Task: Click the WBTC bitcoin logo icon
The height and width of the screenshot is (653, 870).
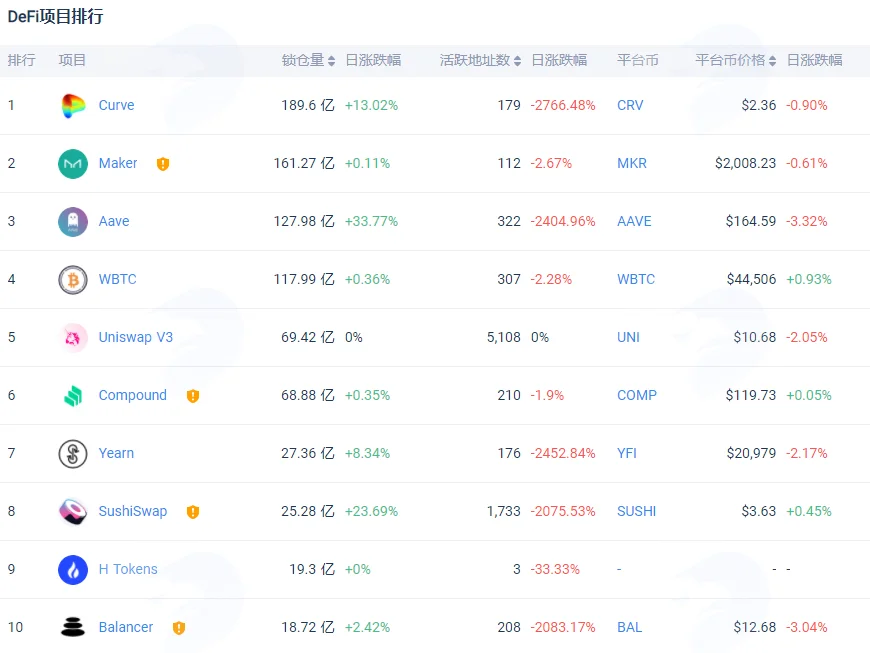Action: (x=73, y=280)
